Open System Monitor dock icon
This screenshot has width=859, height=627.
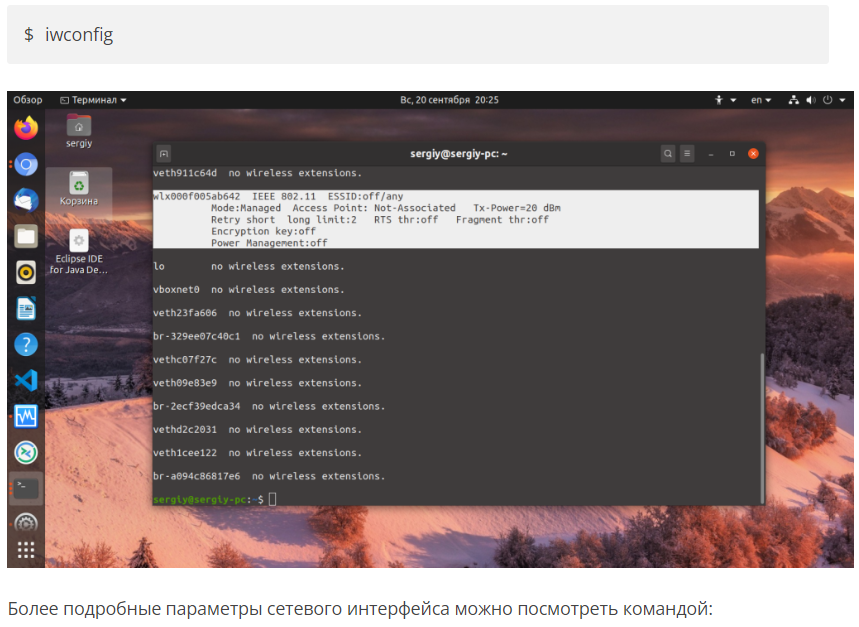coord(26,417)
